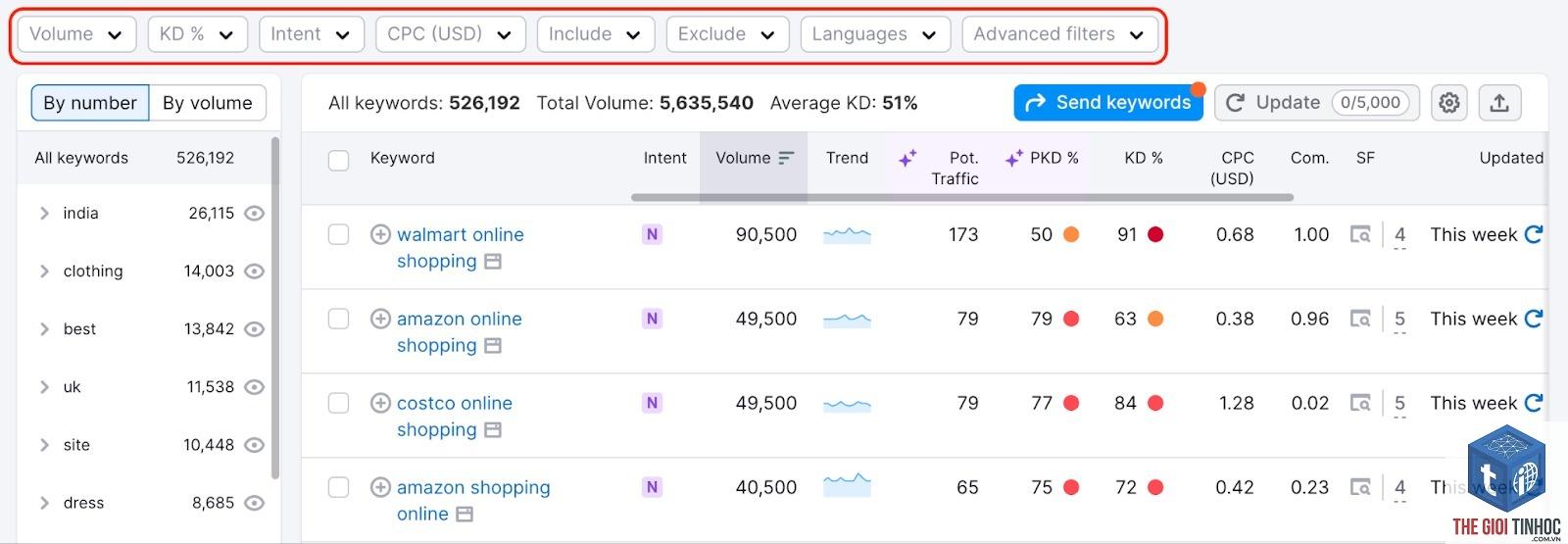The height and width of the screenshot is (544, 1568).
Task: Refresh amazon online shopping metrics icon
Action: [x=1534, y=319]
